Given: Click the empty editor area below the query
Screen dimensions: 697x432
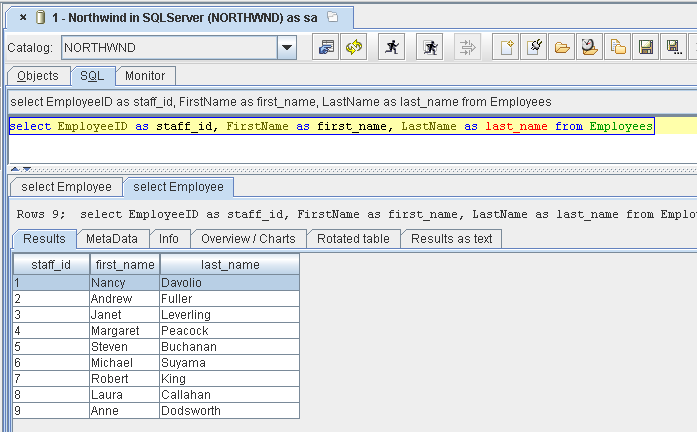Looking at the screenshot, I should tap(351, 149).
